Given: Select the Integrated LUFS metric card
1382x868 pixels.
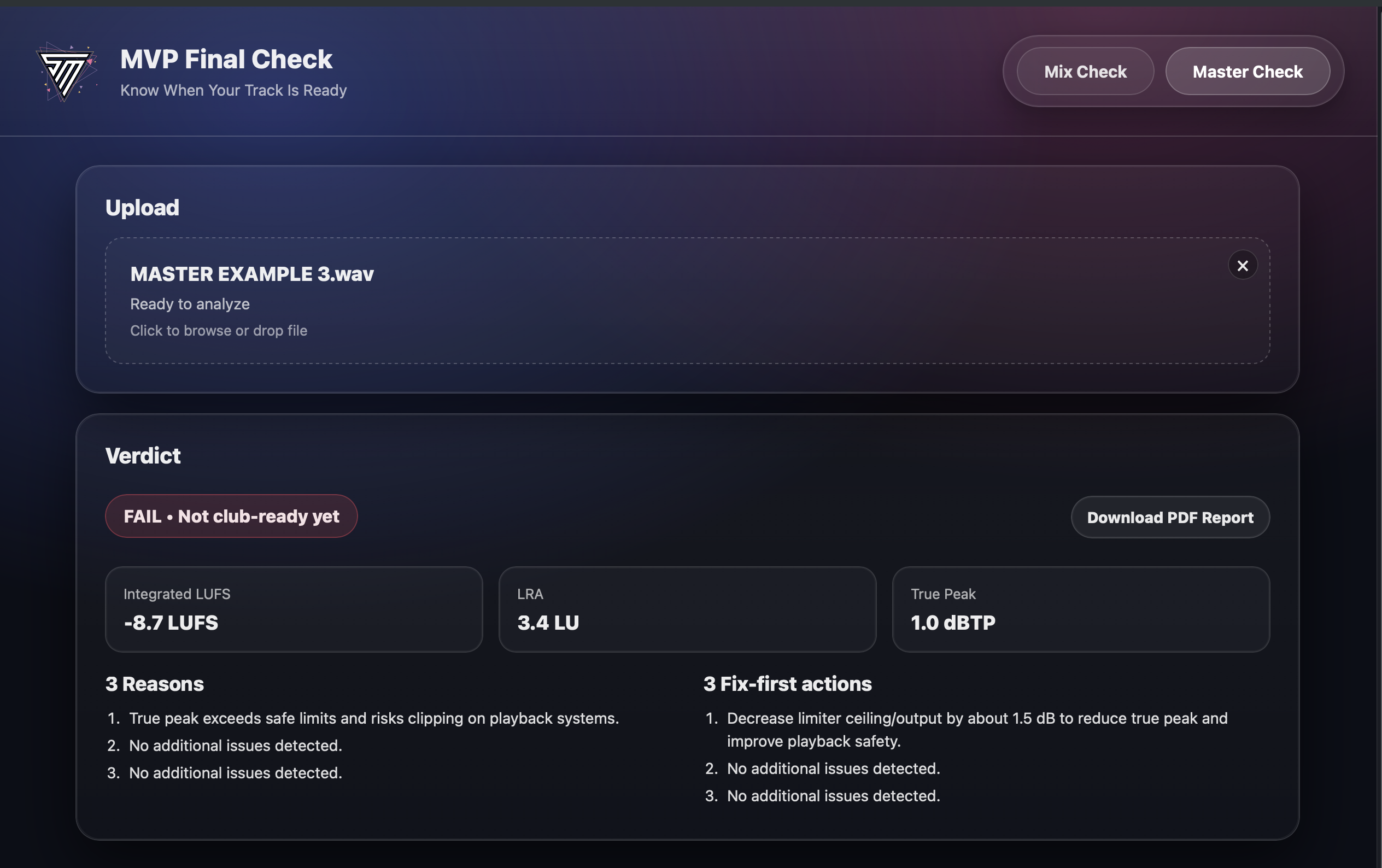Looking at the screenshot, I should click(x=294, y=609).
